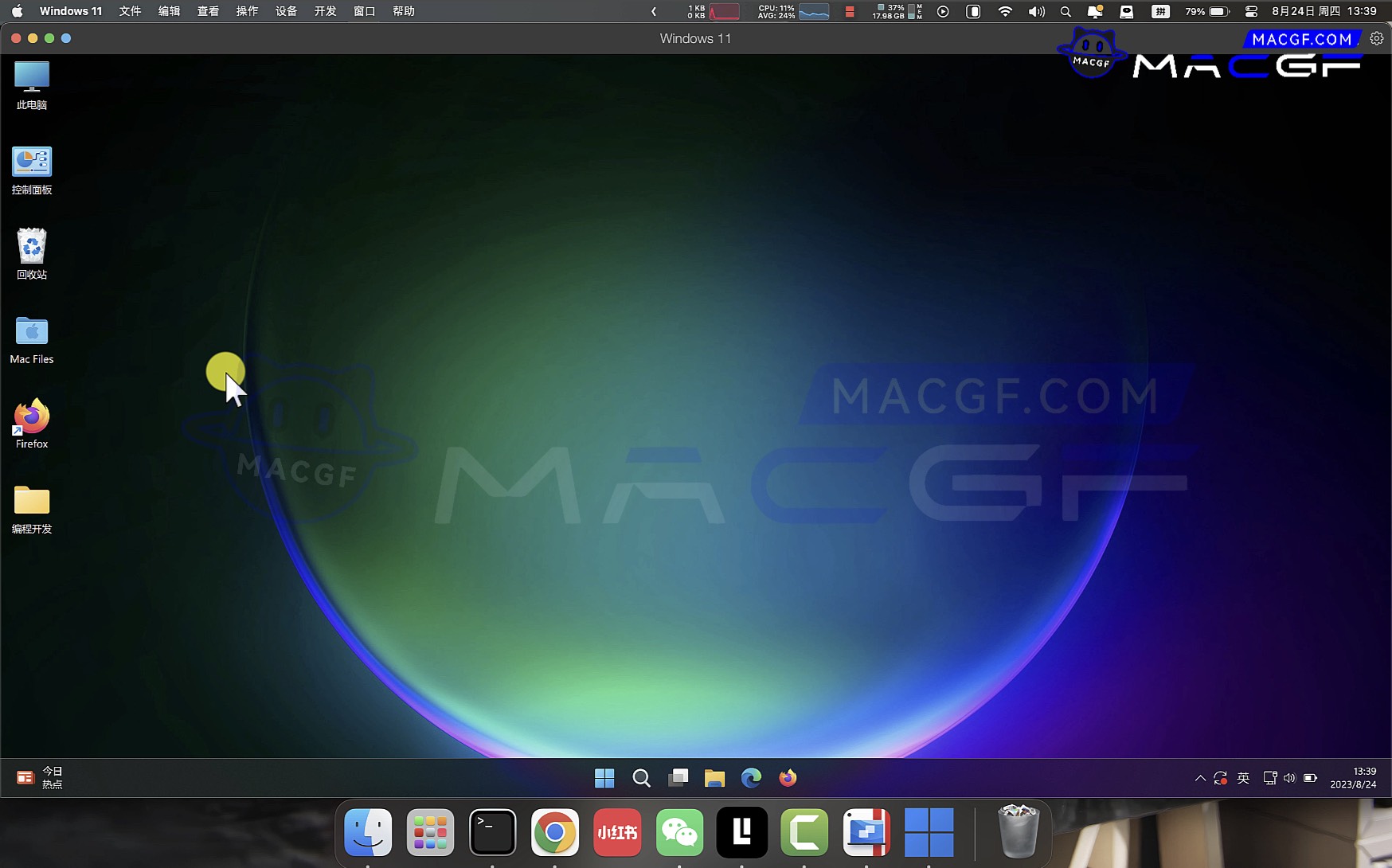Select the 编程开发 folder on the desktop
The width and height of the screenshot is (1392, 868).
32,508
